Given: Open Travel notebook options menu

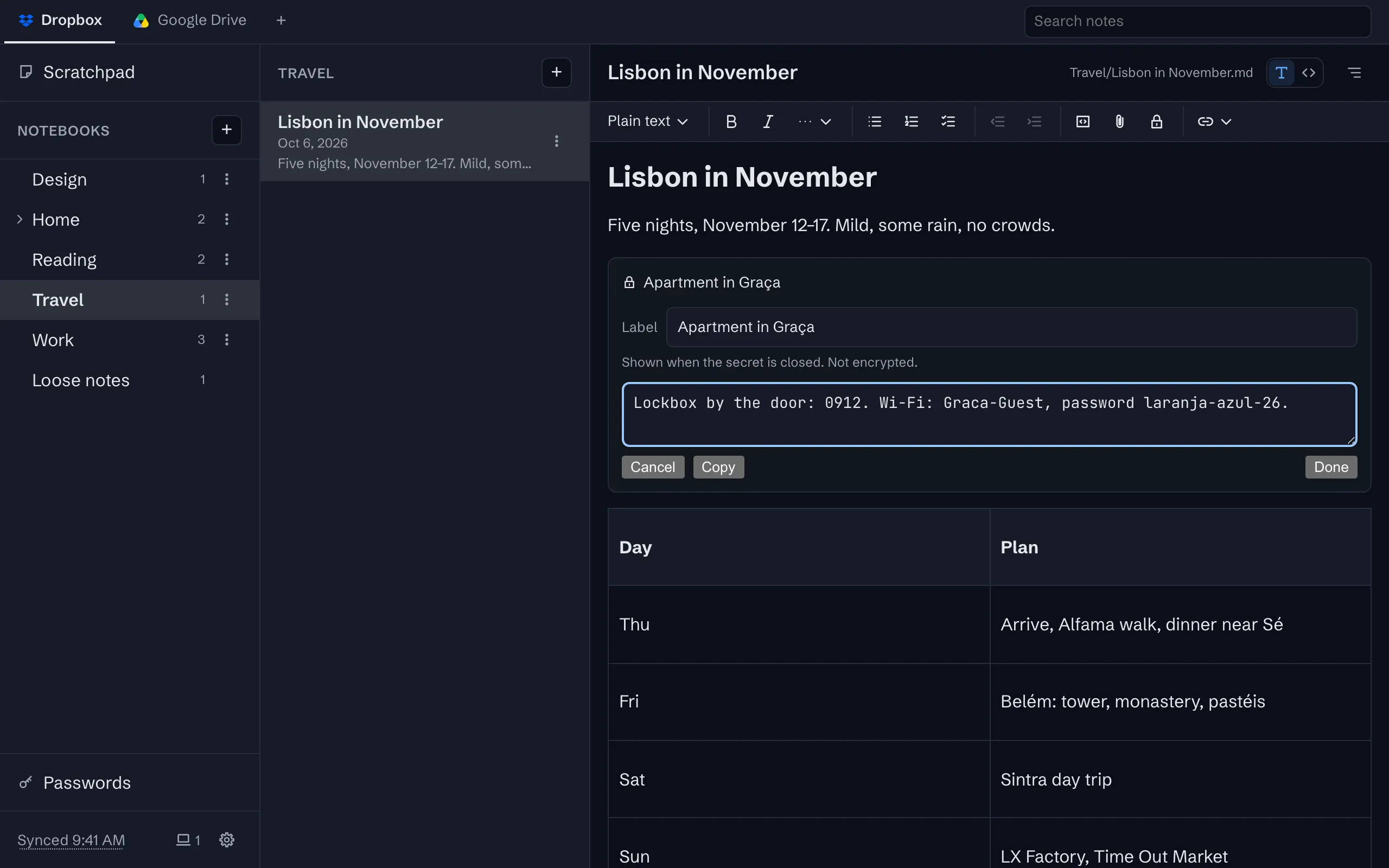Looking at the screenshot, I should 227,299.
